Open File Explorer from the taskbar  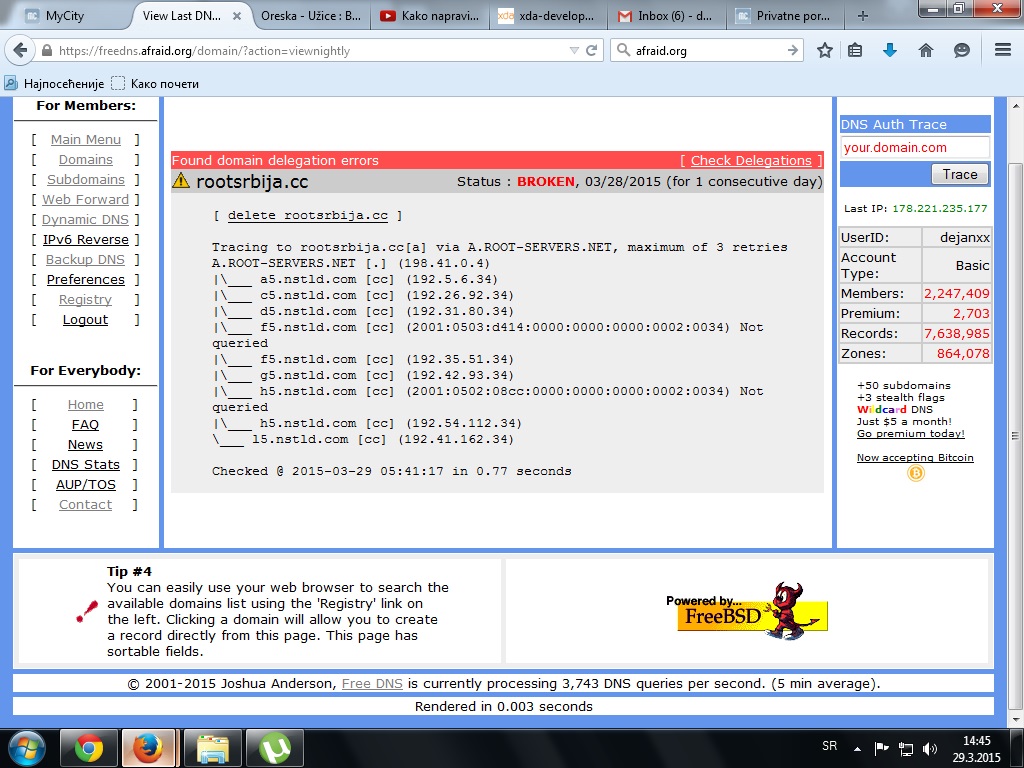pyautogui.click(x=213, y=748)
